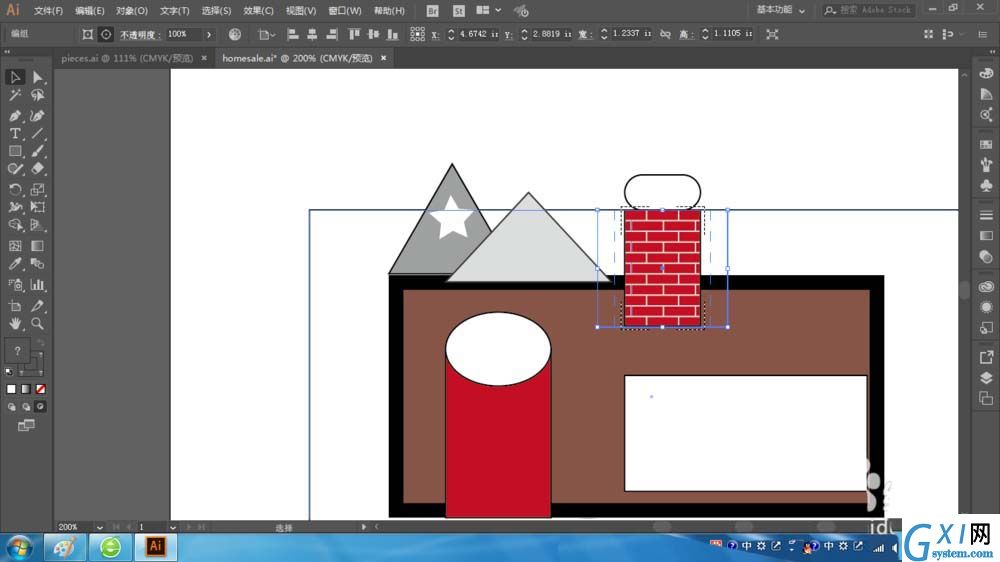This screenshot has height=562, width=1000.
Task: Select the Hand tool
Action: click(x=15, y=324)
